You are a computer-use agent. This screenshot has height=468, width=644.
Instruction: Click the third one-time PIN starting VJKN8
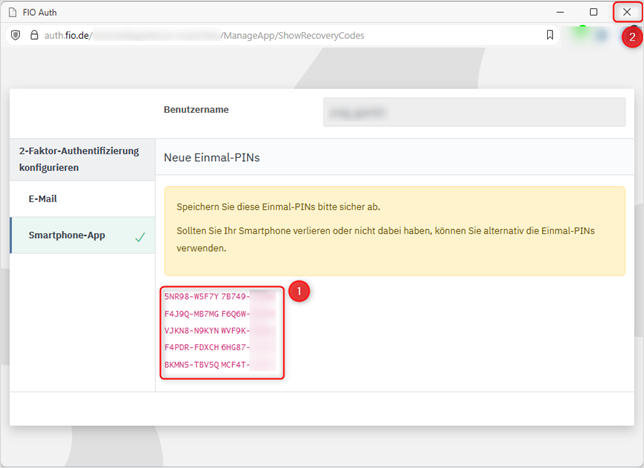pos(206,330)
